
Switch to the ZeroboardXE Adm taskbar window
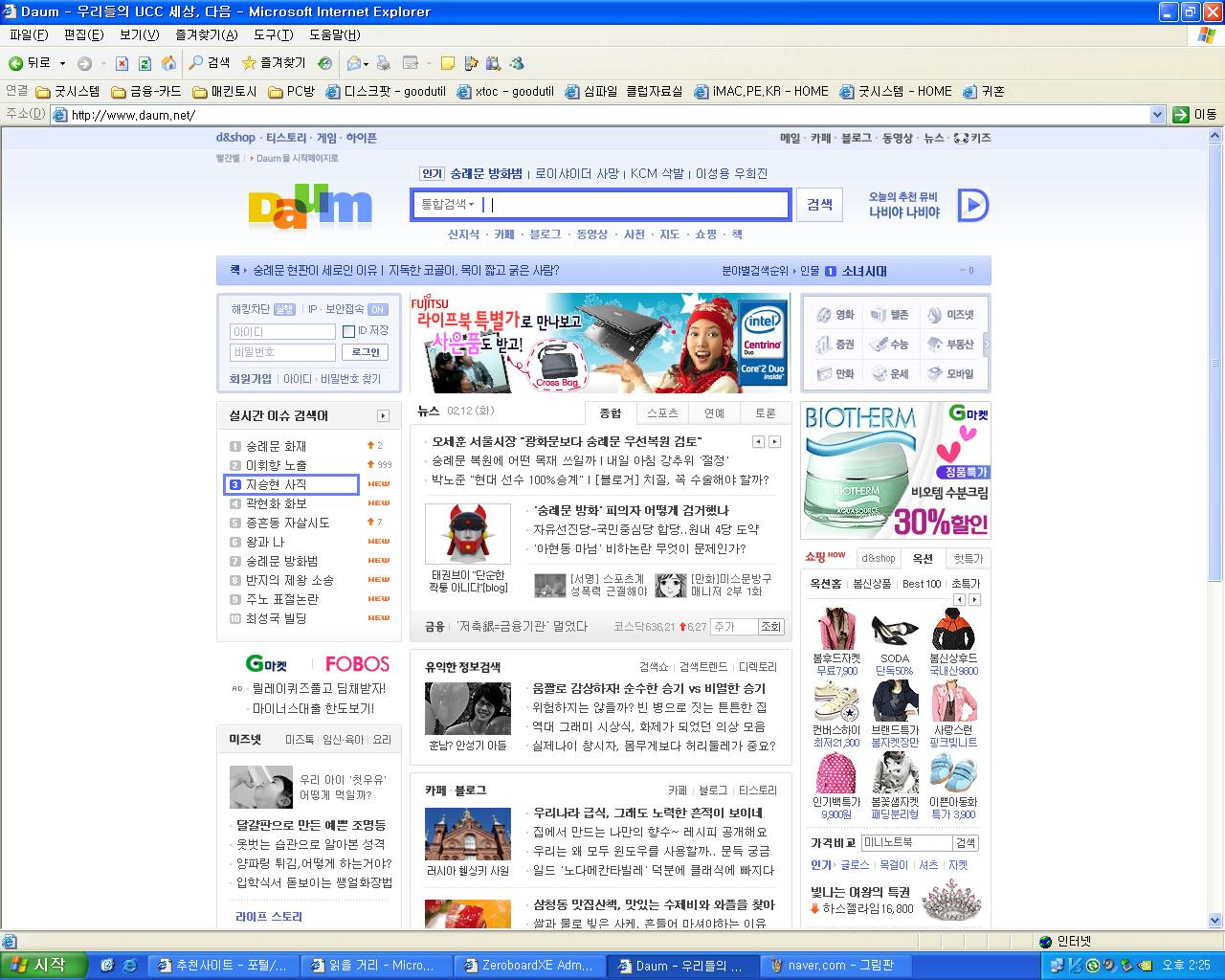[528, 966]
